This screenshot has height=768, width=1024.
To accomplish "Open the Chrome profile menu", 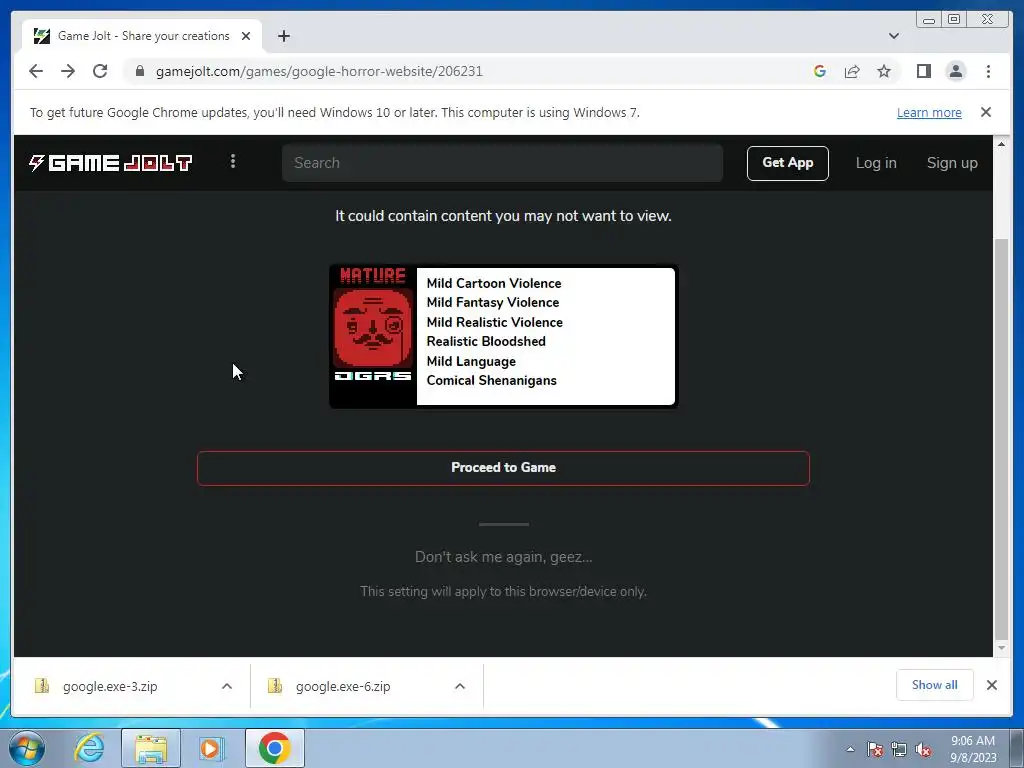I will pos(956,71).
